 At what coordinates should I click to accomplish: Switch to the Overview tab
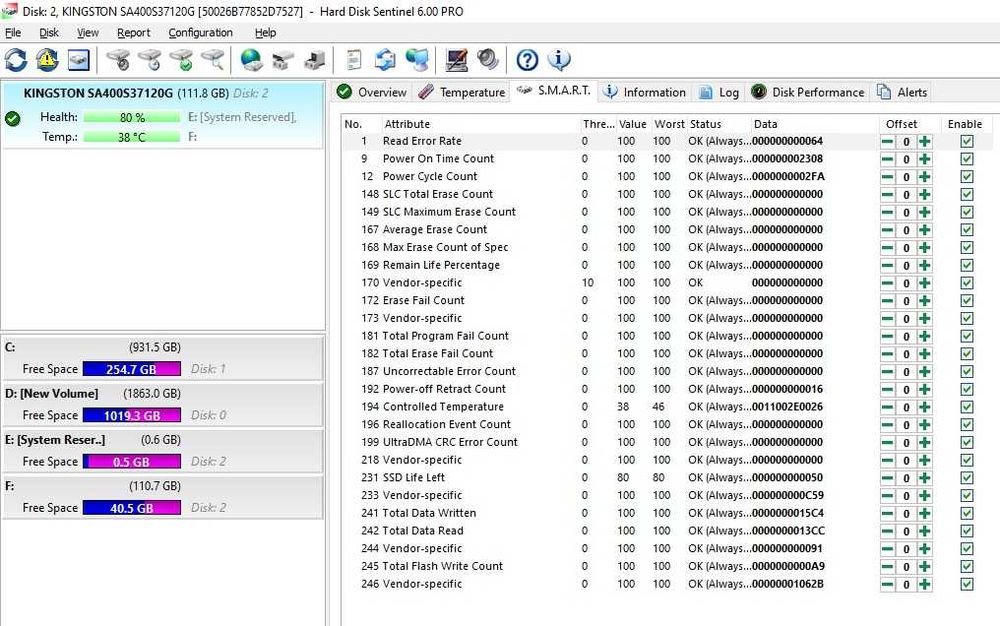pos(372,92)
